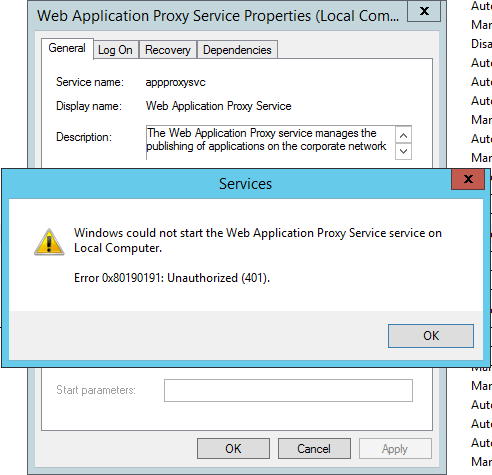
Task: Select the Dependencies tab
Action: coord(237,50)
